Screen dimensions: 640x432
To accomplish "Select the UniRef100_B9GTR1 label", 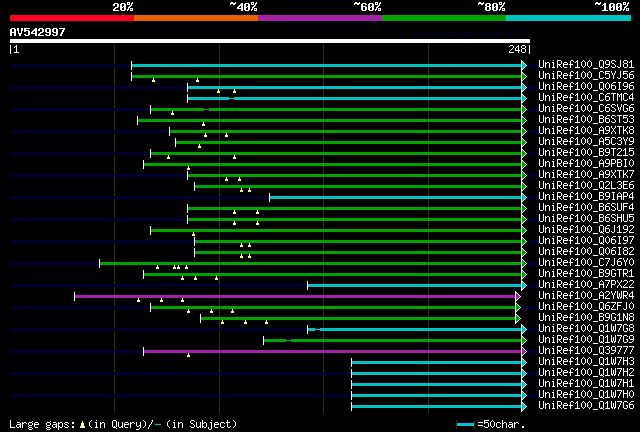I will [x=586, y=274].
